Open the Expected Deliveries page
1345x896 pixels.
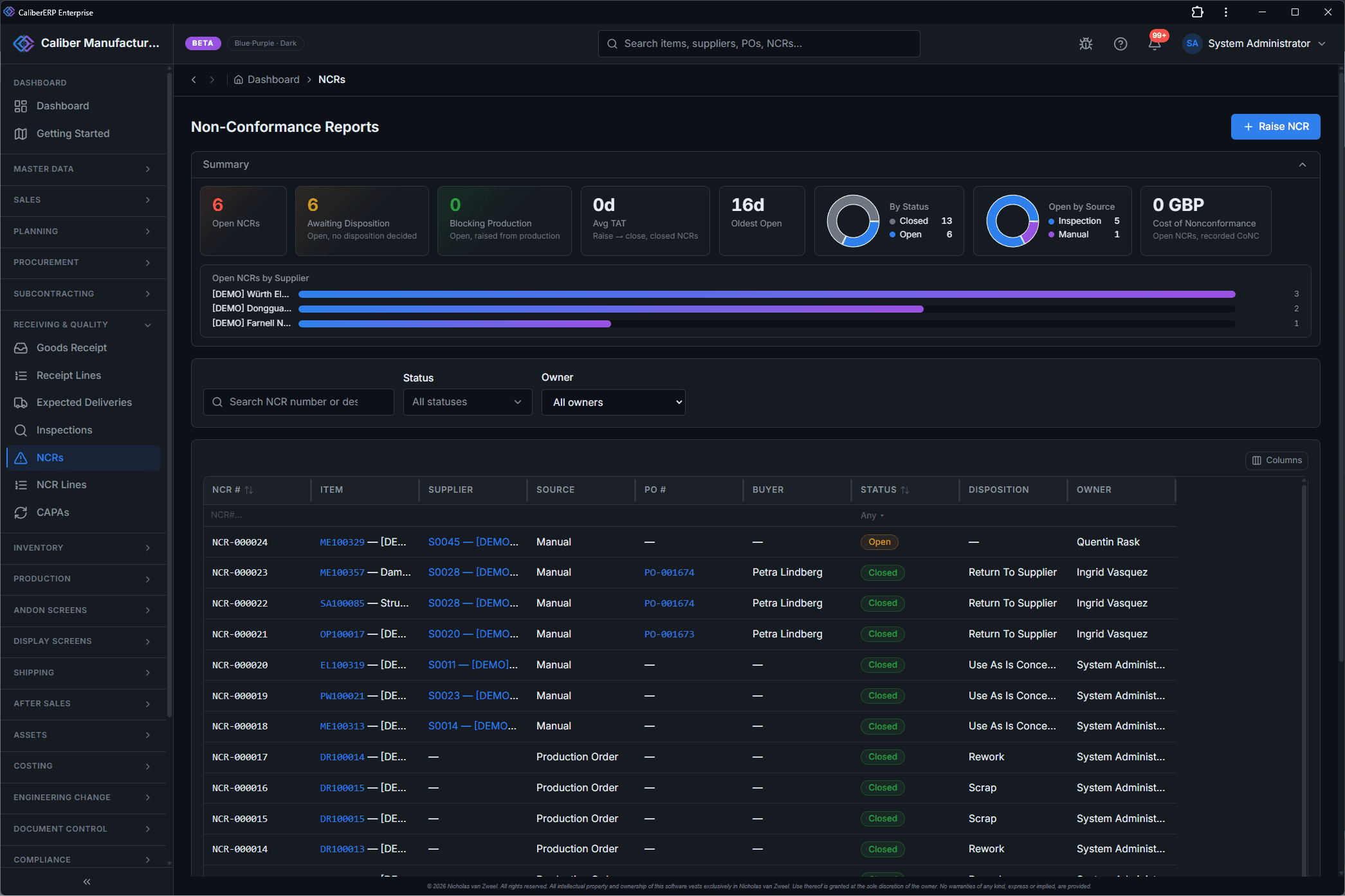(x=83, y=403)
